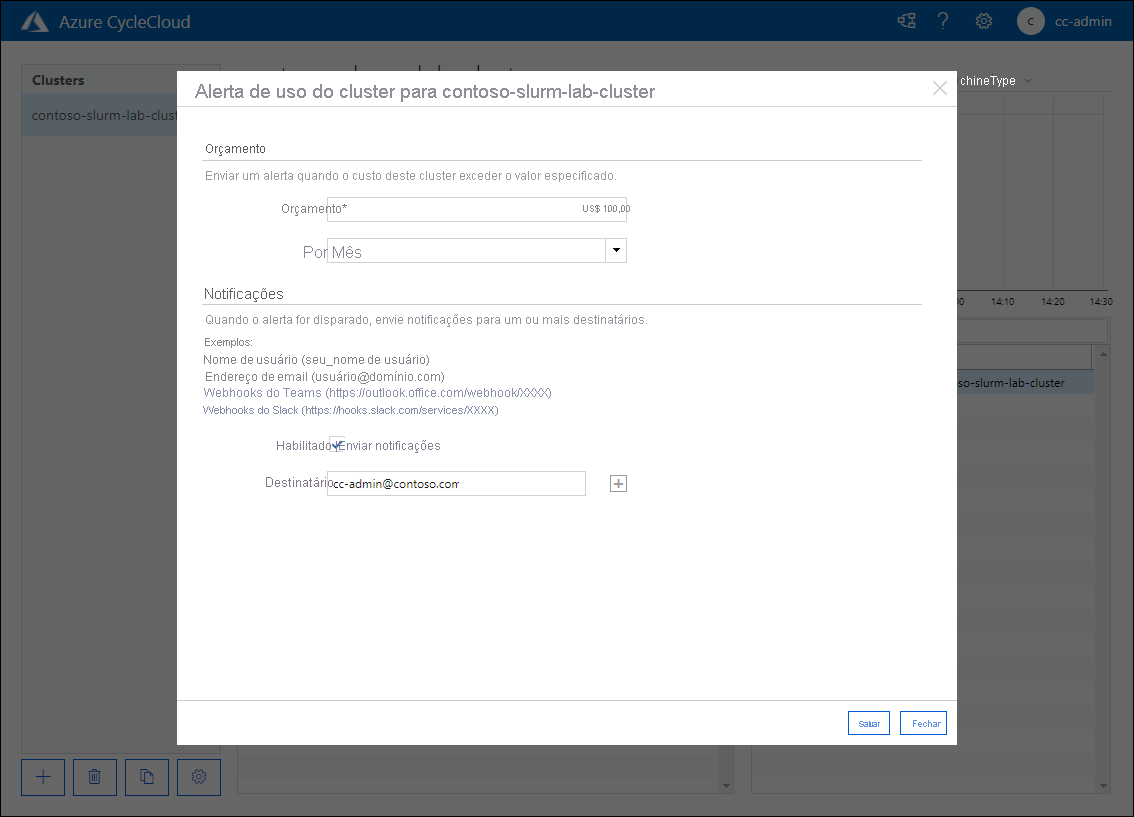Open the cluster topology icon in top bar
This screenshot has width=1134, height=817.
pyautogui.click(x=906, y=20)
